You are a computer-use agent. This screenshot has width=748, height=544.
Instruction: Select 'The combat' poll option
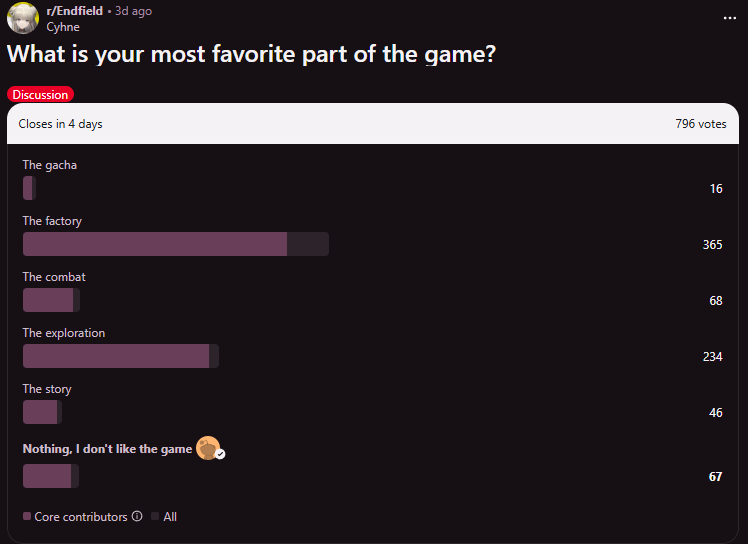click(54, 277)
